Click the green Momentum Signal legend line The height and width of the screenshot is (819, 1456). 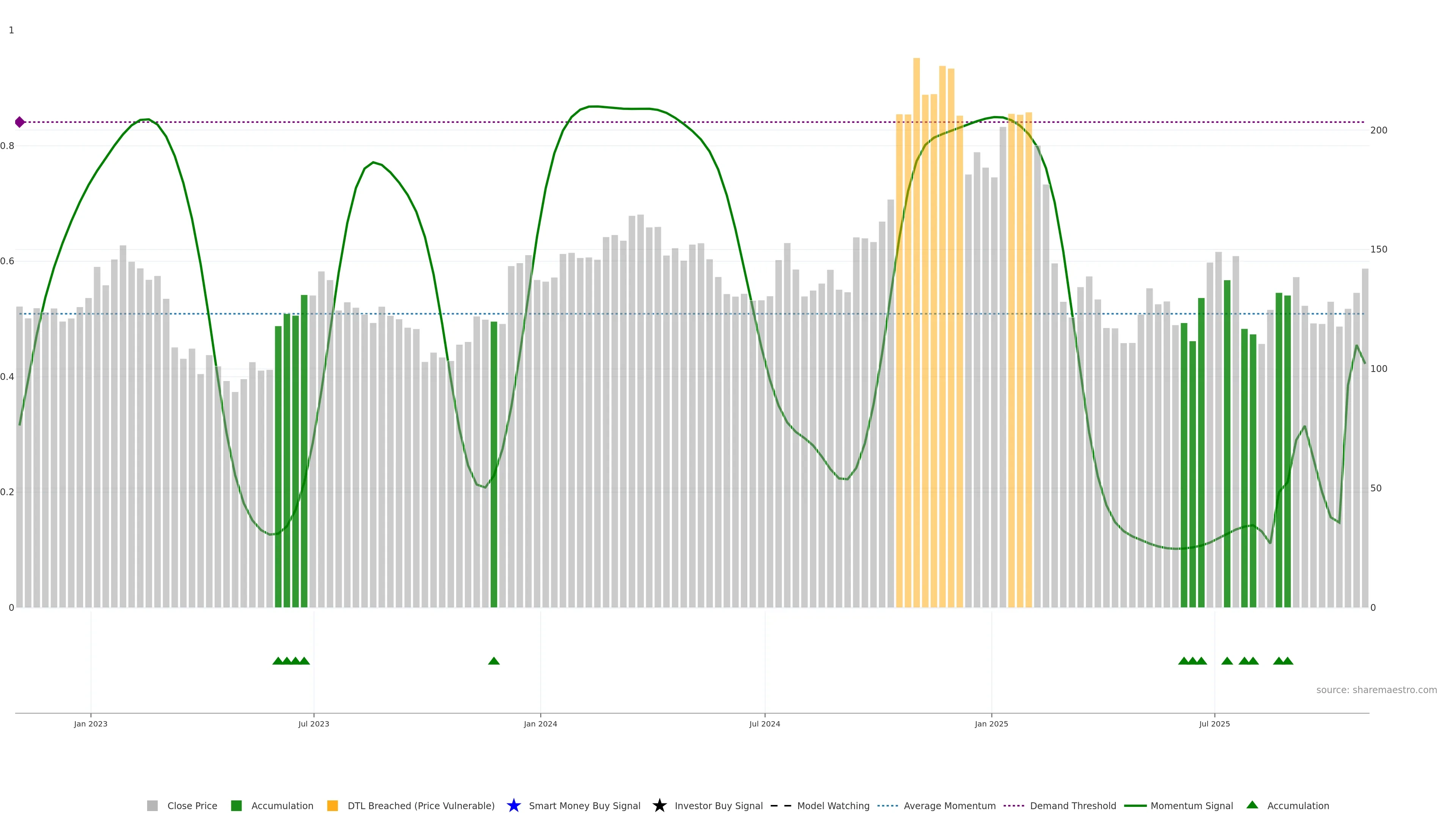point(1135,805)
